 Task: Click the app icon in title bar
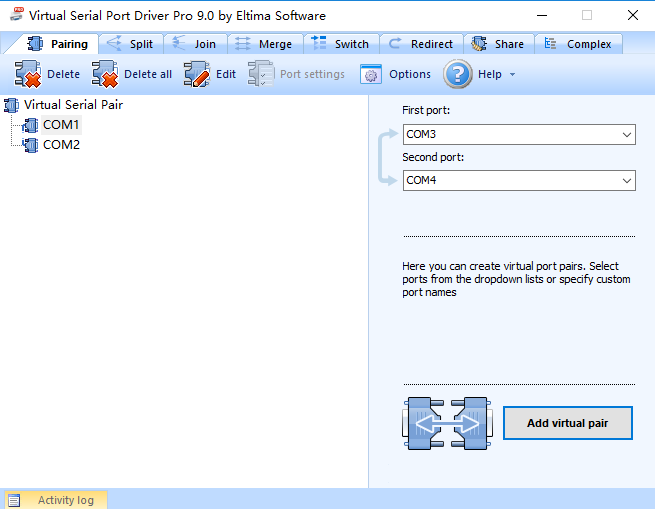pos(17,14)
